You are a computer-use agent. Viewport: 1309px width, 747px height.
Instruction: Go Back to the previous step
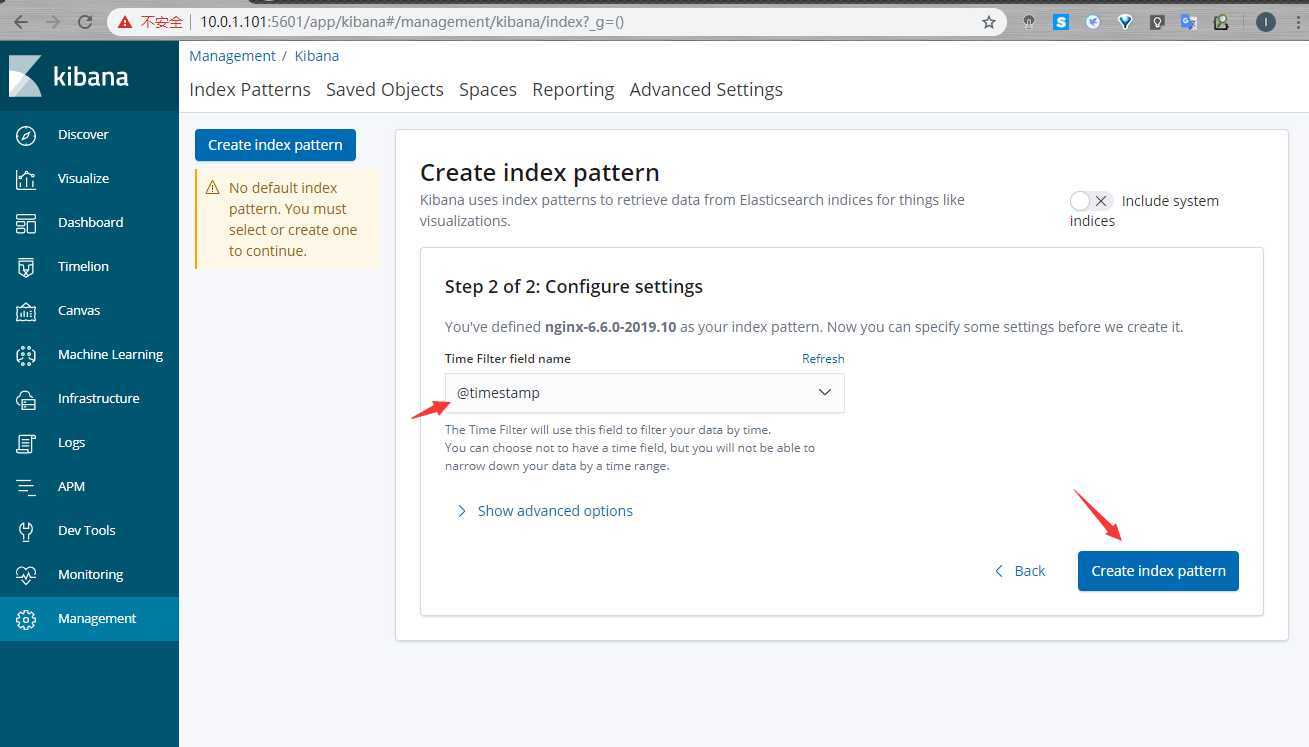1020,571
